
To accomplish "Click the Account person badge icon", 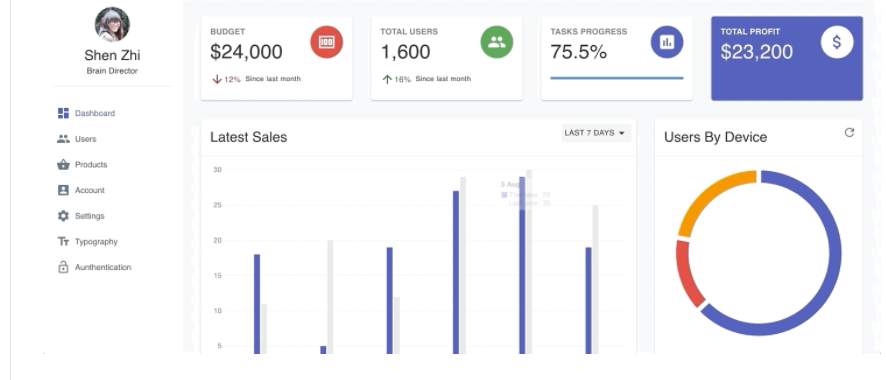I will click(x=63, y=190).
